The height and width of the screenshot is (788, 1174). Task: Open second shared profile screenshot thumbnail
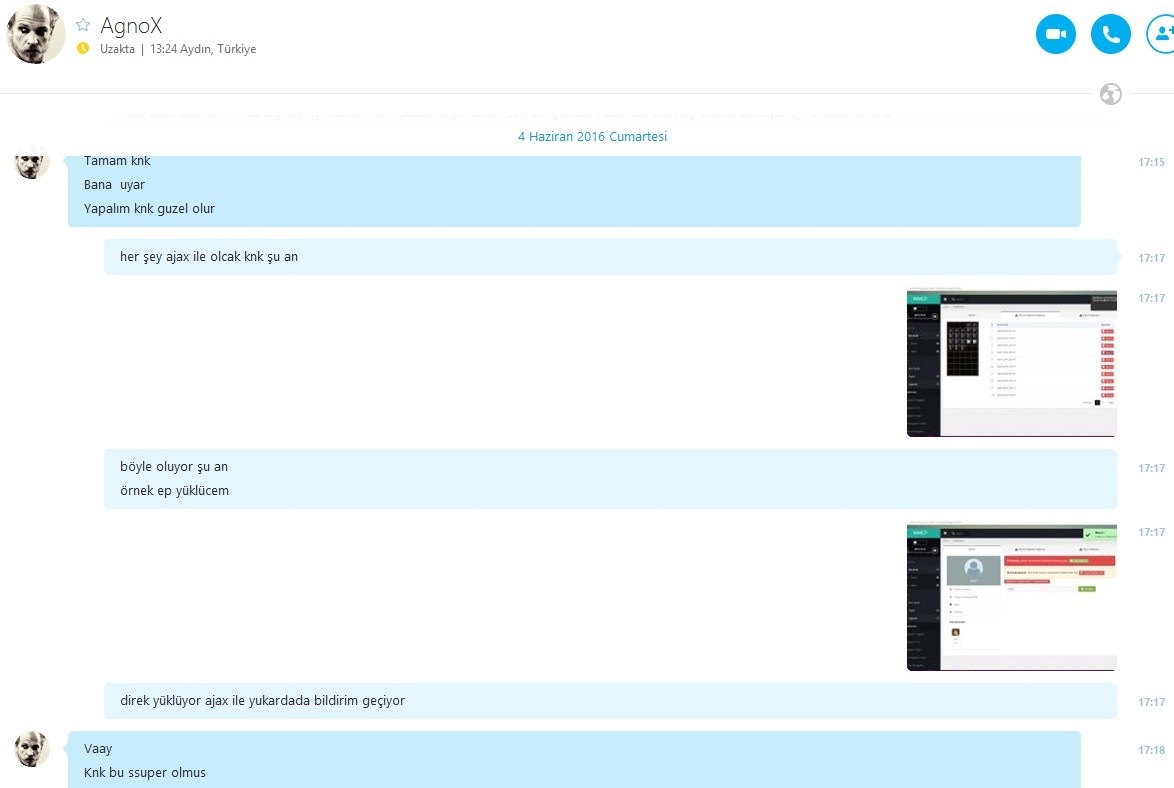pyautogui.click(x=1012, y=597)
